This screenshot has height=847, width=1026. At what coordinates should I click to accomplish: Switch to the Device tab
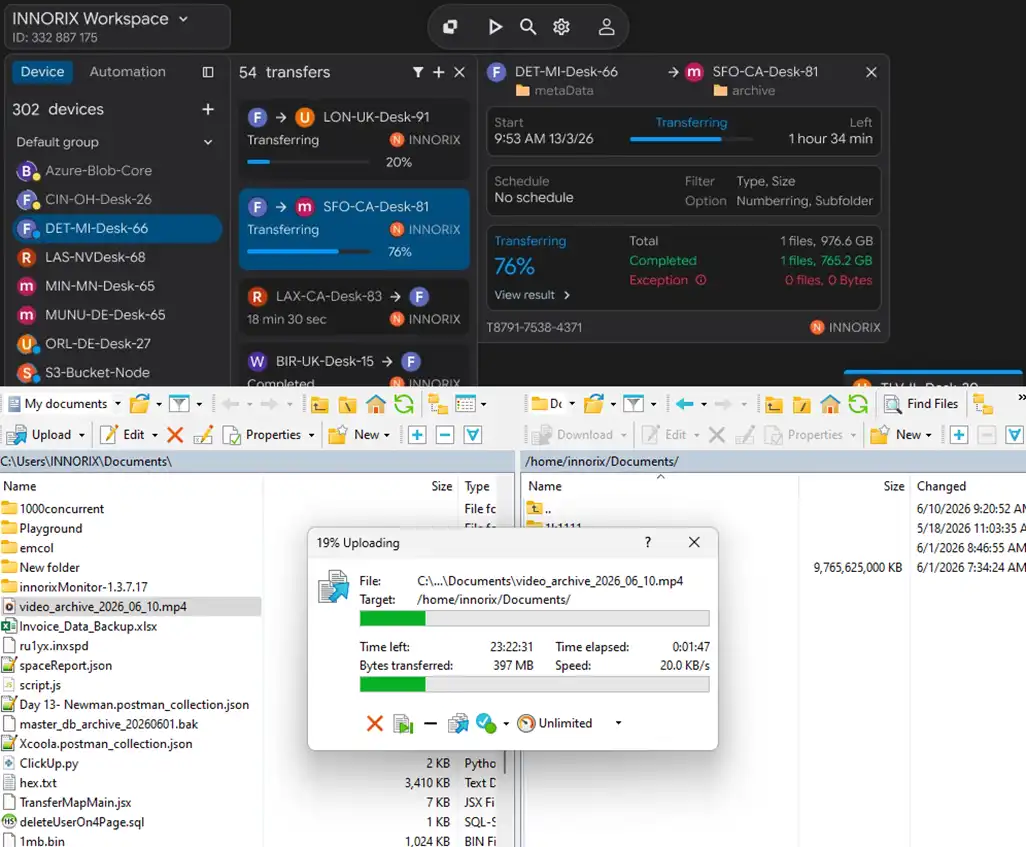tap(43, 72)
